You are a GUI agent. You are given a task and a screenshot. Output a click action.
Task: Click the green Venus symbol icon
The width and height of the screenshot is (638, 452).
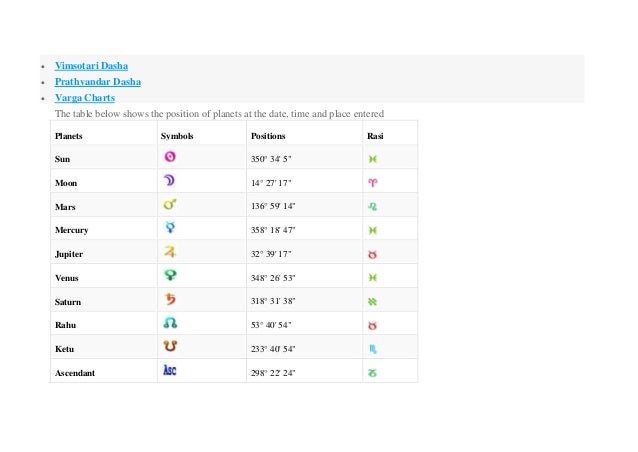(x=170, y=276)
